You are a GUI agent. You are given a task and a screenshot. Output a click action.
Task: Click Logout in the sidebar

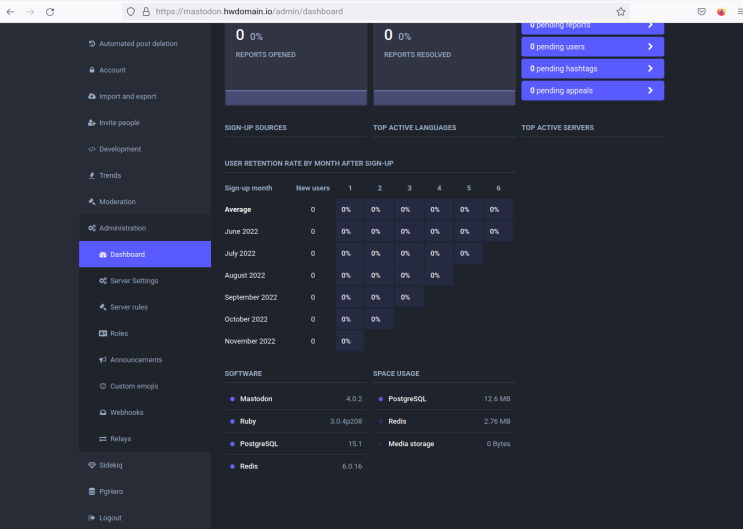(x=110, y=518)
